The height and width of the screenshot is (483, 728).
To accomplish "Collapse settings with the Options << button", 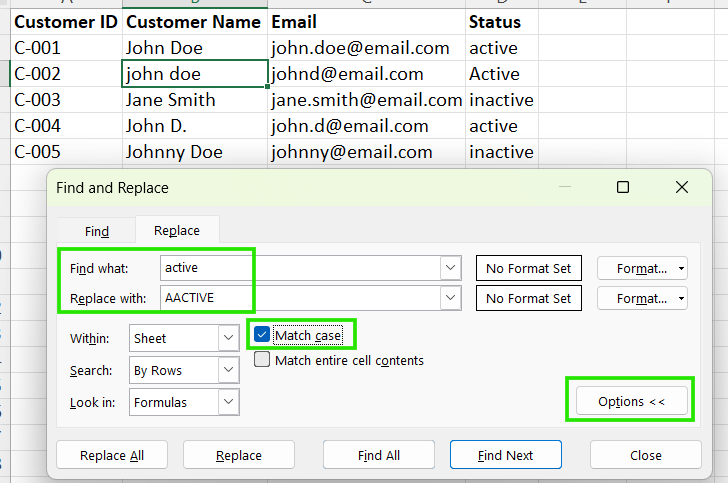I will point(631,401).
